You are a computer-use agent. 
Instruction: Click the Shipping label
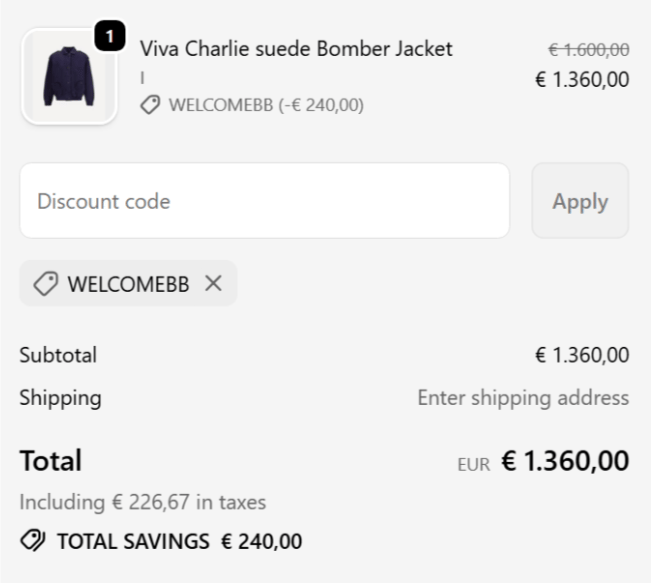pos(60,398)
